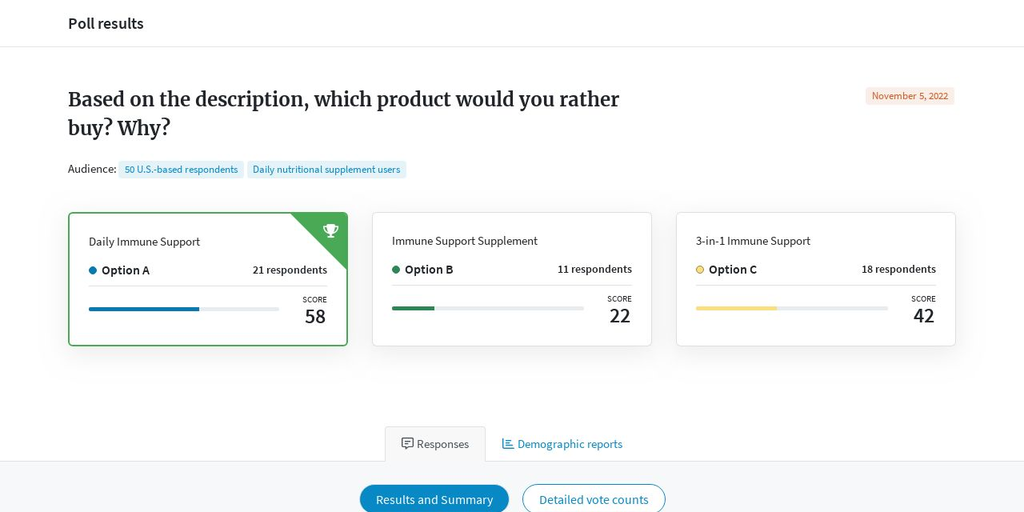The image size is (1024, 512).
Task: Click Option B green score bar
Action: click(413, 308)
